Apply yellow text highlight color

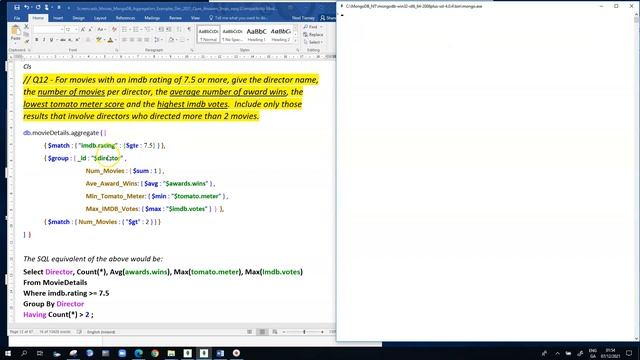point(98,40)
